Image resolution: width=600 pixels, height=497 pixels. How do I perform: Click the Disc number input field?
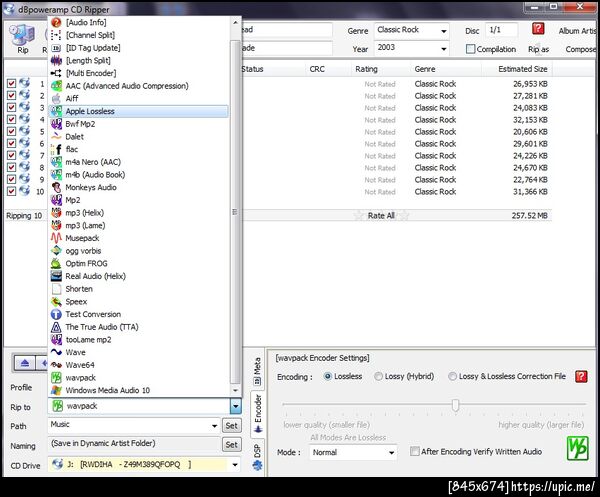502,30
